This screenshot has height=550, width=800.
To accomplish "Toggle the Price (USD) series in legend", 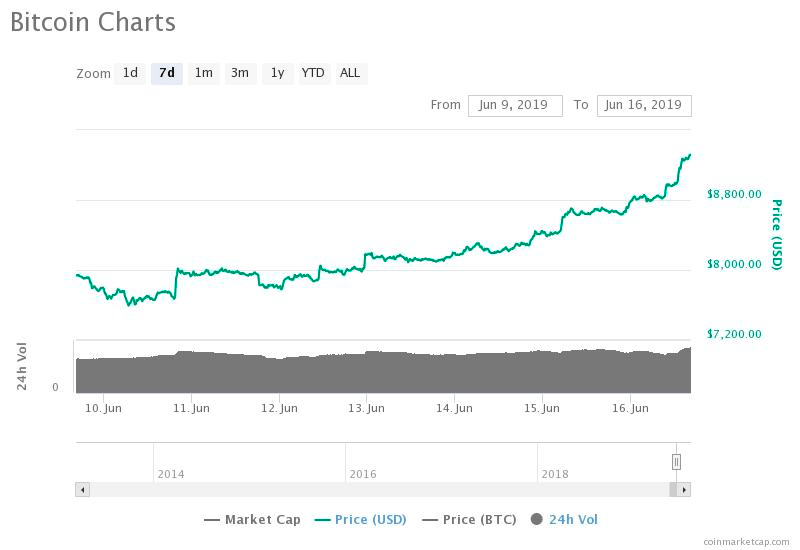I will coord(361,520).
